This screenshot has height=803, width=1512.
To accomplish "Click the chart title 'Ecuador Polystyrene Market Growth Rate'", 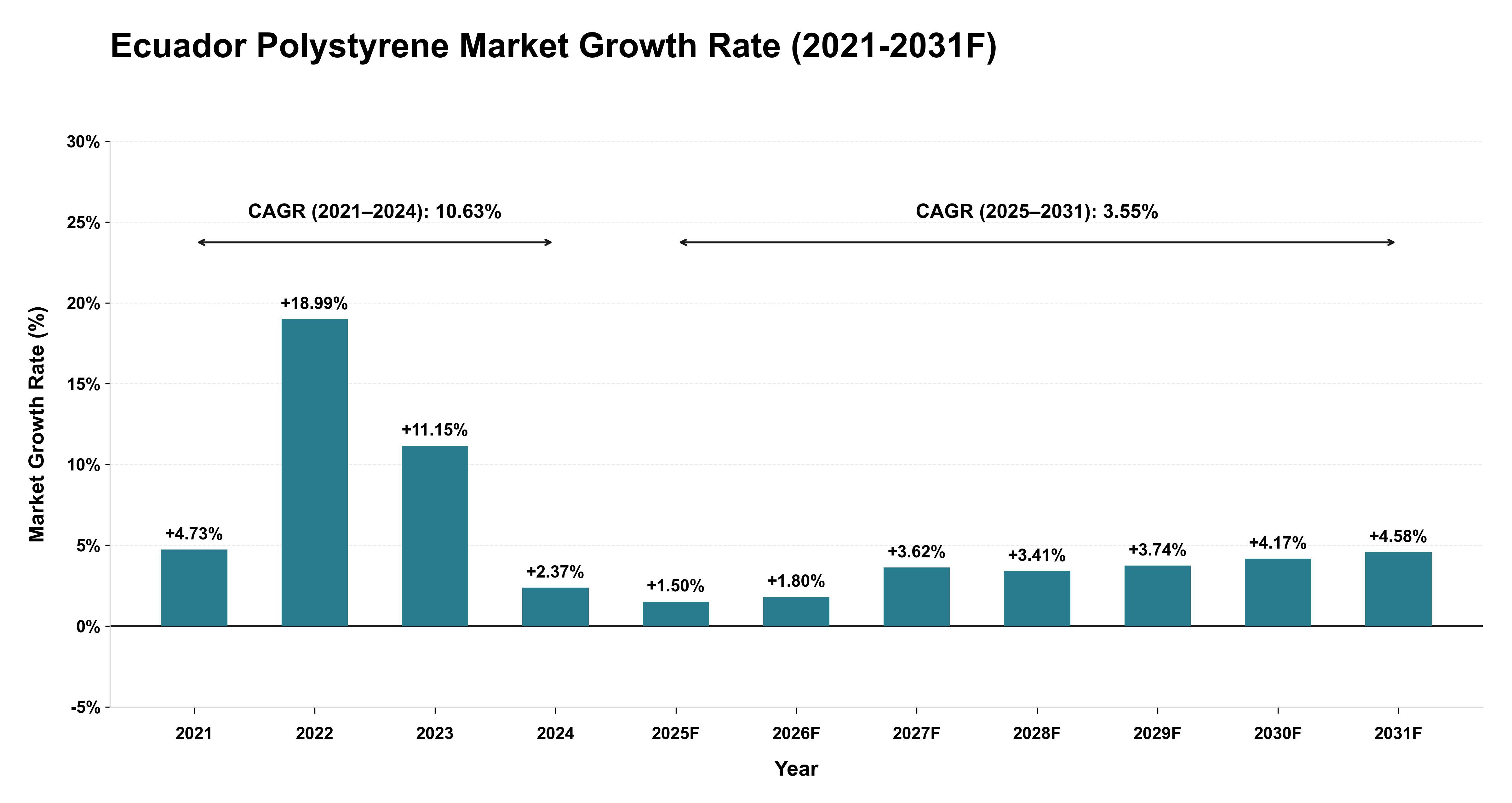I will pos(553,46).
